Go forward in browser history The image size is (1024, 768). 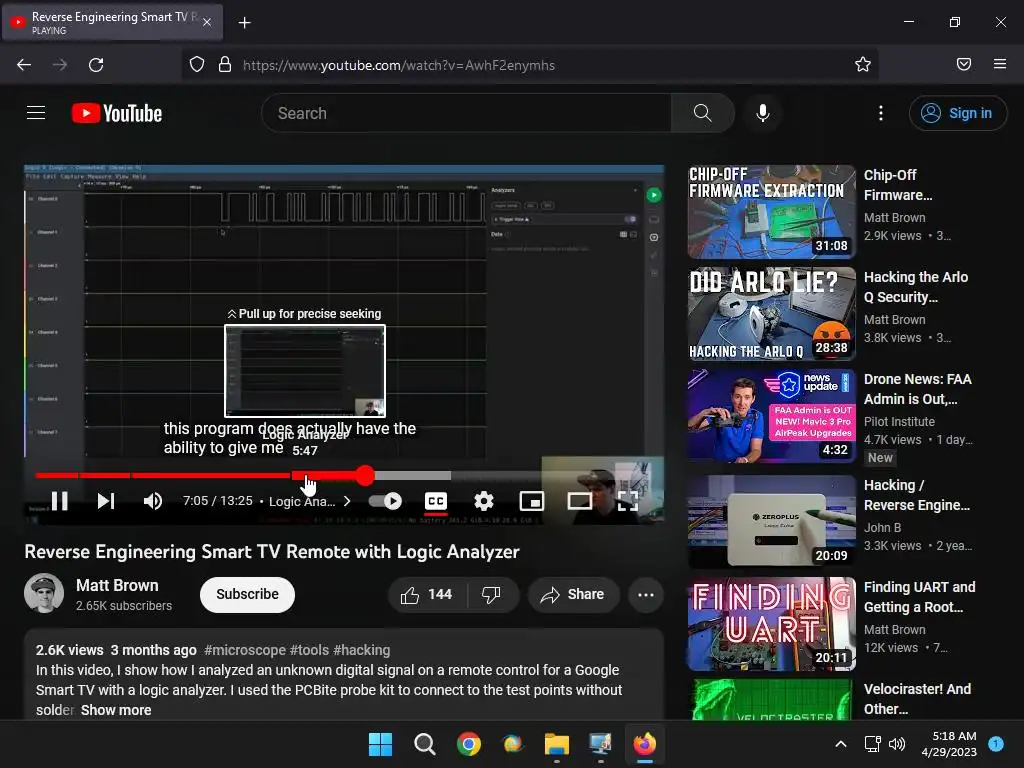pyautogui.click(x=60, y=65)
